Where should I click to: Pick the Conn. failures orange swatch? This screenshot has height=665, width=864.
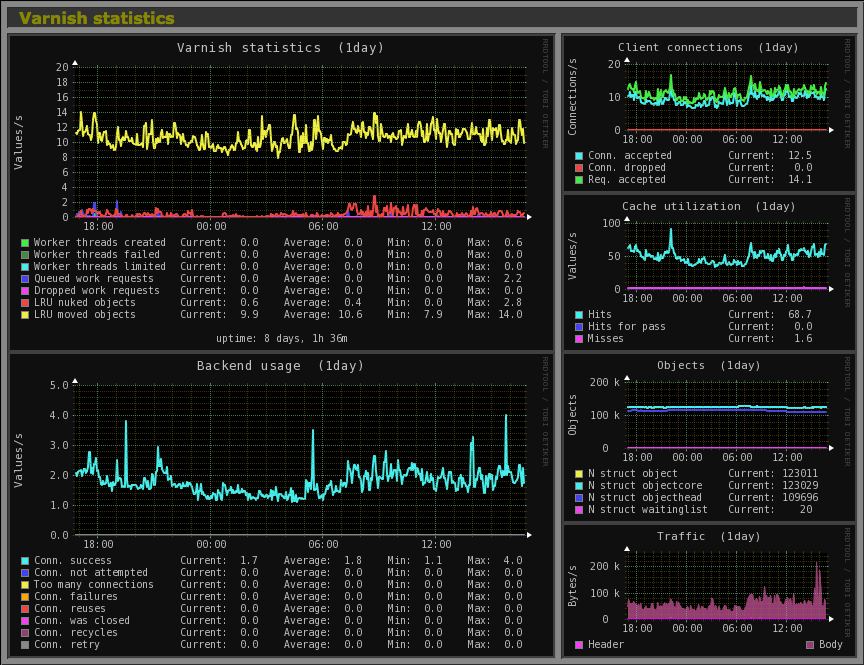pos(25,597)
